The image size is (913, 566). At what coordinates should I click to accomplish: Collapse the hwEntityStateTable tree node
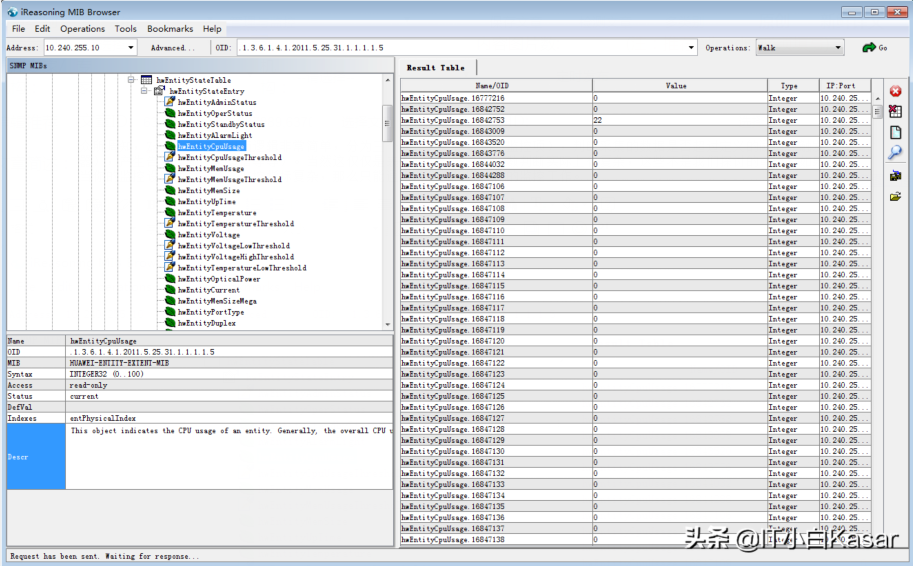point(132,80)
